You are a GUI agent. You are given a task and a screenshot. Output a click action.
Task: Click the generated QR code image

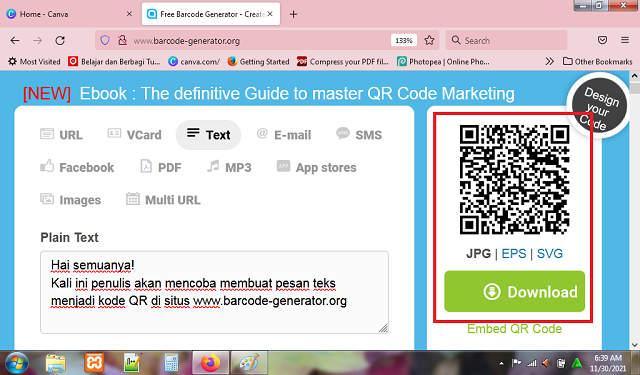click(514, 180)
